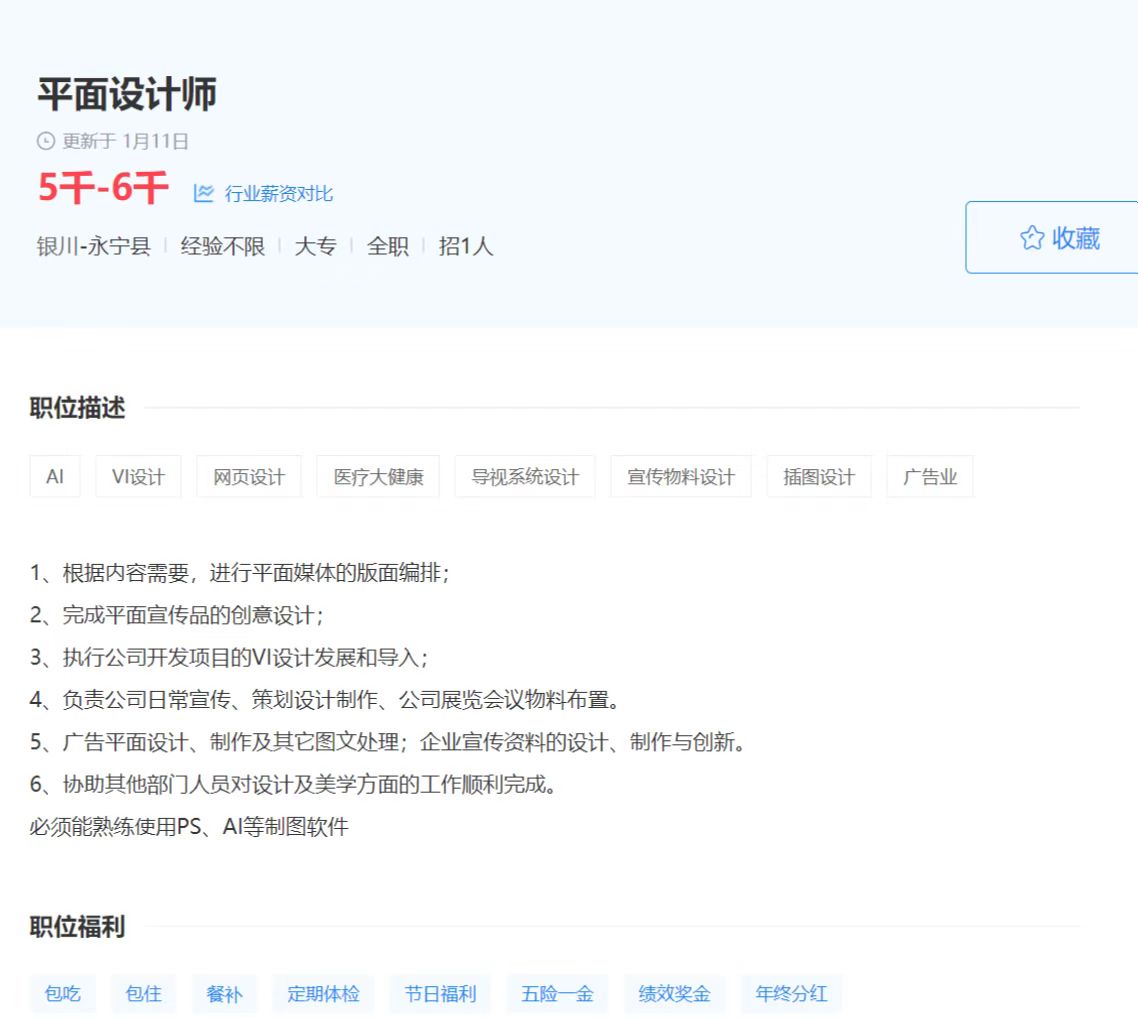The image size is (1138, 1018).
Task: Click the 插图设计 tag
Action: [819, 477]
